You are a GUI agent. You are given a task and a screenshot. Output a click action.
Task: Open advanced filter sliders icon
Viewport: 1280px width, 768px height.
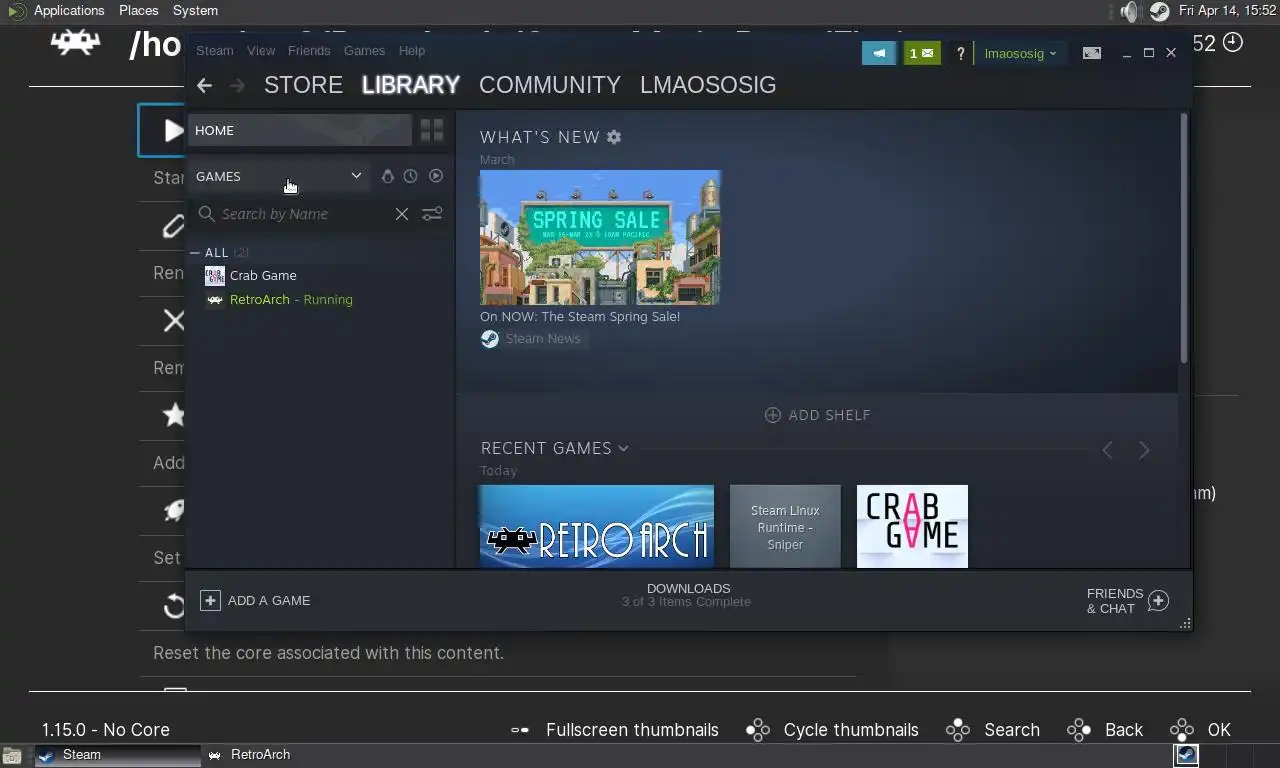click(432, 214)
